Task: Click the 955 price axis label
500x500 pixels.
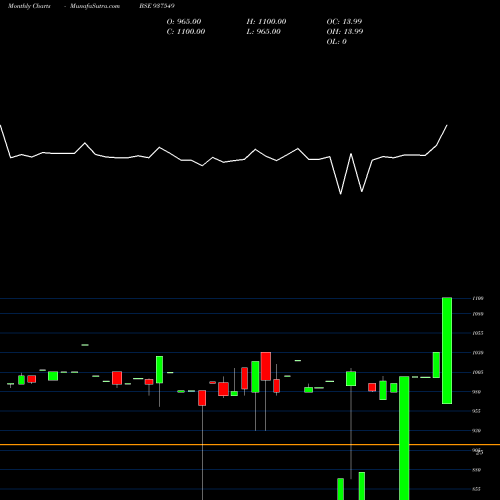Action: tap(477, 411)
